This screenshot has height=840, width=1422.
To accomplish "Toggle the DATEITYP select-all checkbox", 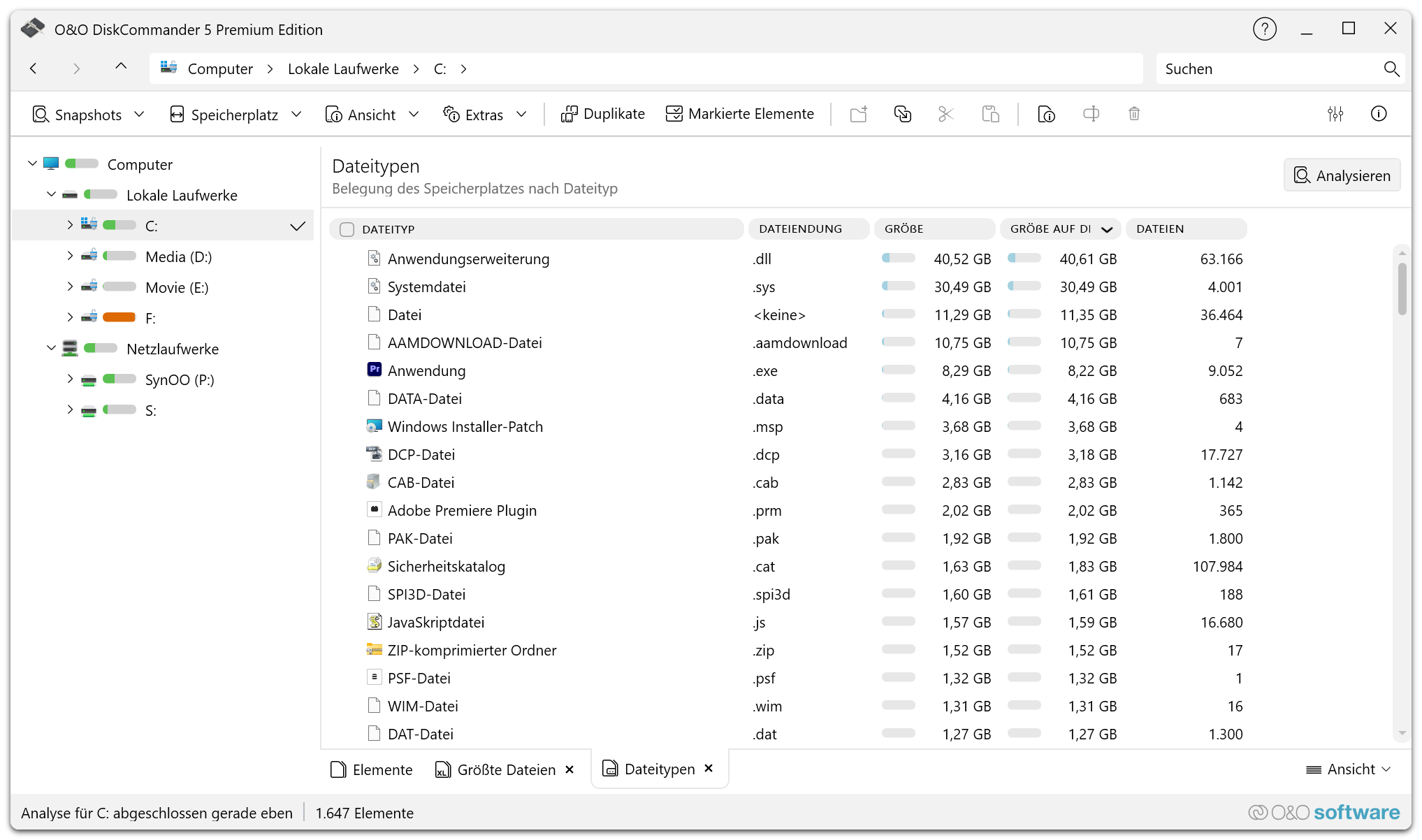I will click(347, 229).
